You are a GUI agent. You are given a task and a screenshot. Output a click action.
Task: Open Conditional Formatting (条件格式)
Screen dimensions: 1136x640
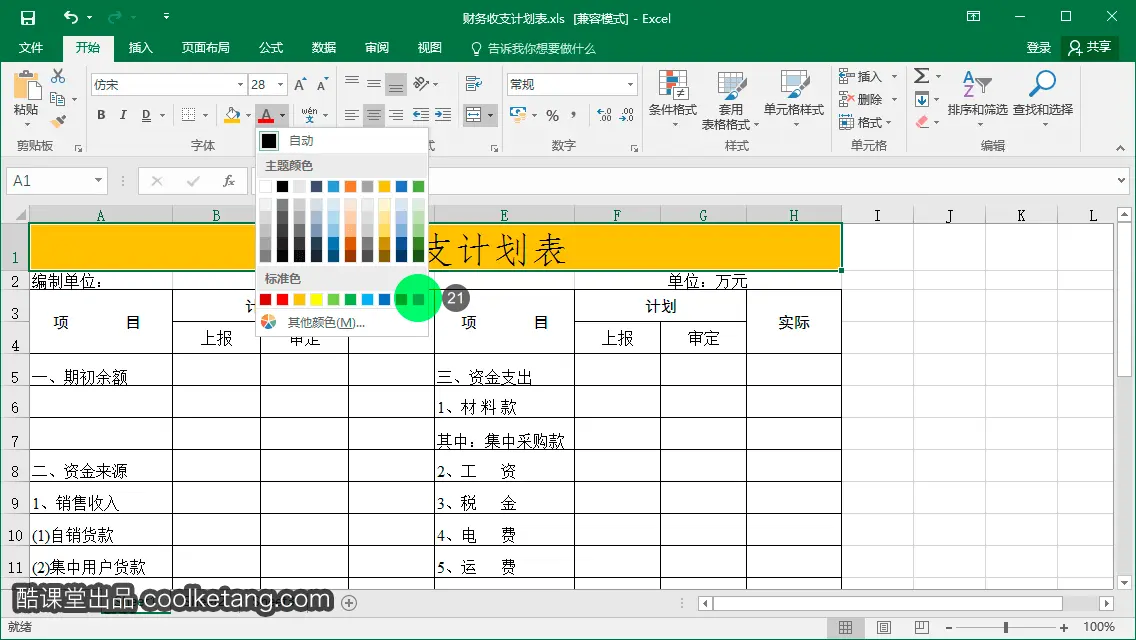[672, 99]
